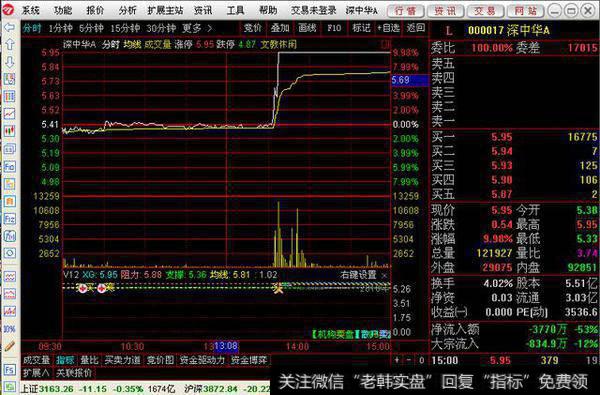
Task: Select the 资金博弈 bottom tab
Action: pos(249,360)
